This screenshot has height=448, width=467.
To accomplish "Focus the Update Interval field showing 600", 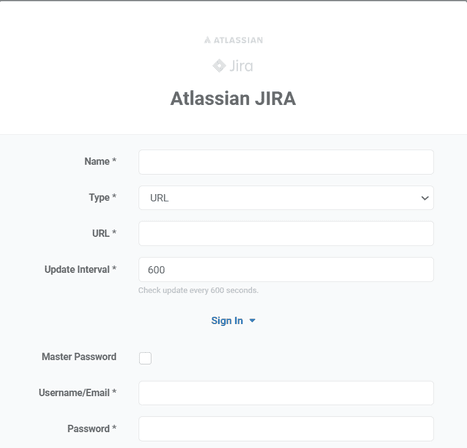I will coord(286,269).
